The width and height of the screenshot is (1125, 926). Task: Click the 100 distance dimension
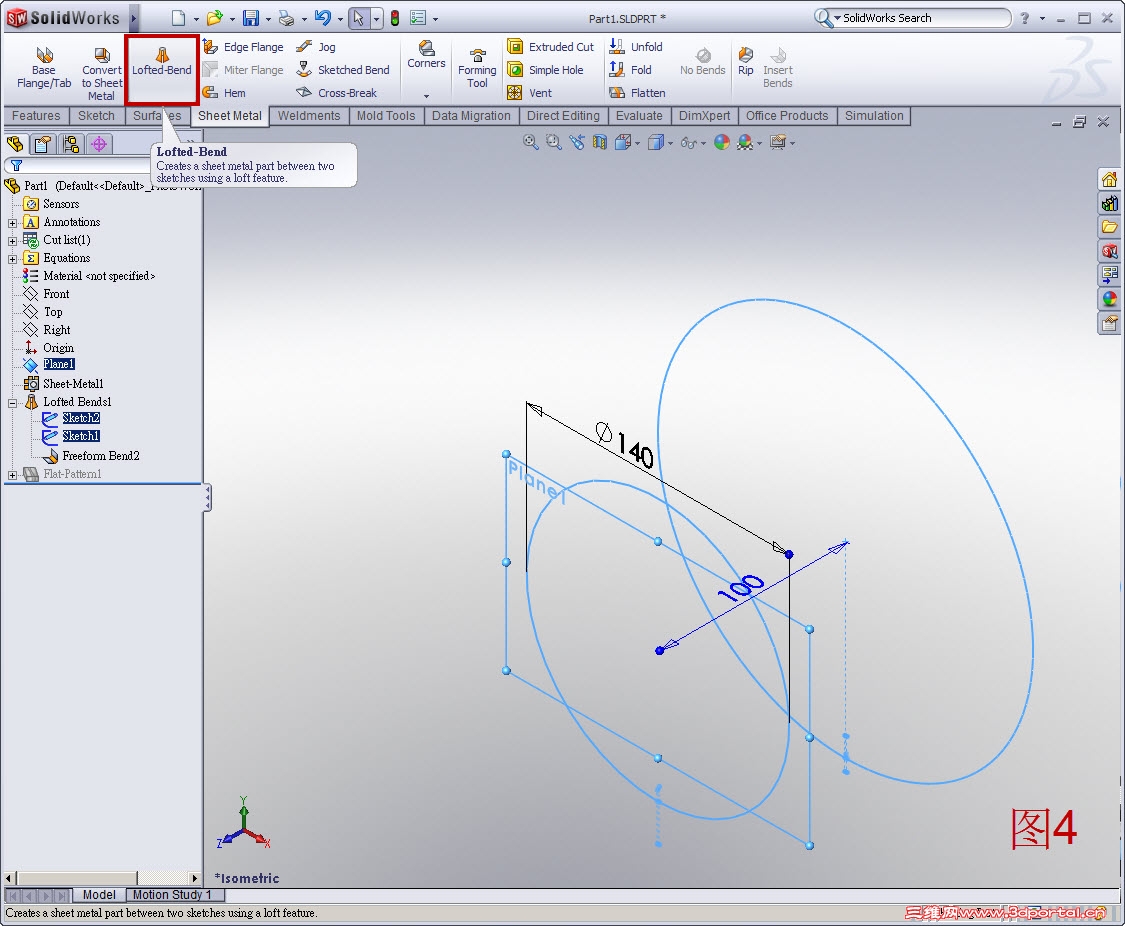pos(741,587)
